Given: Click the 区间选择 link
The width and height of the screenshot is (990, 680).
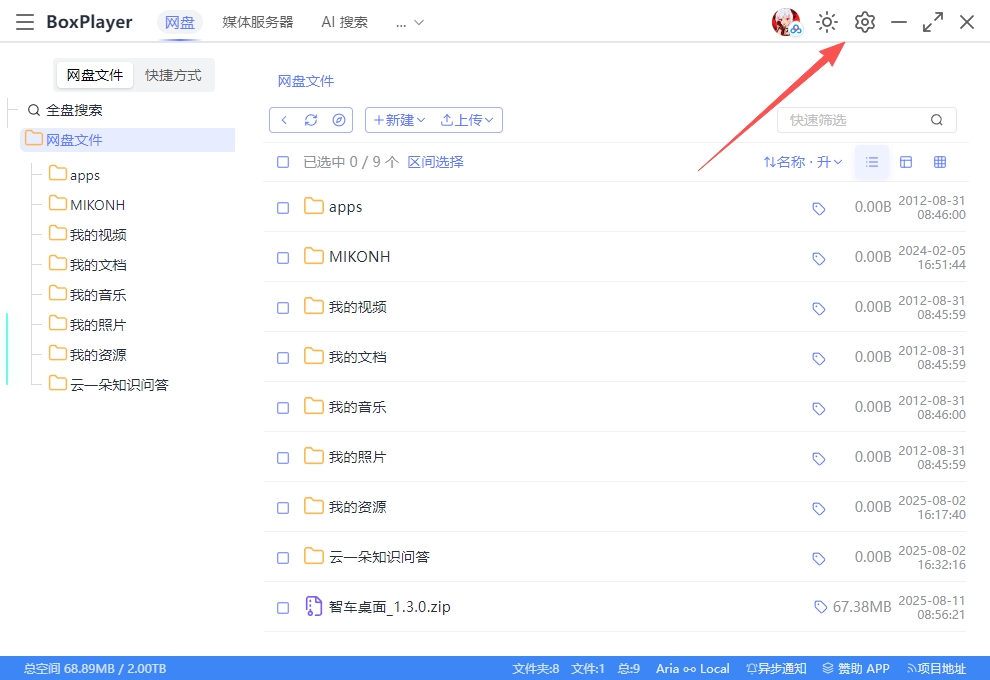Looking at the screenshot, I should (436, 162).
